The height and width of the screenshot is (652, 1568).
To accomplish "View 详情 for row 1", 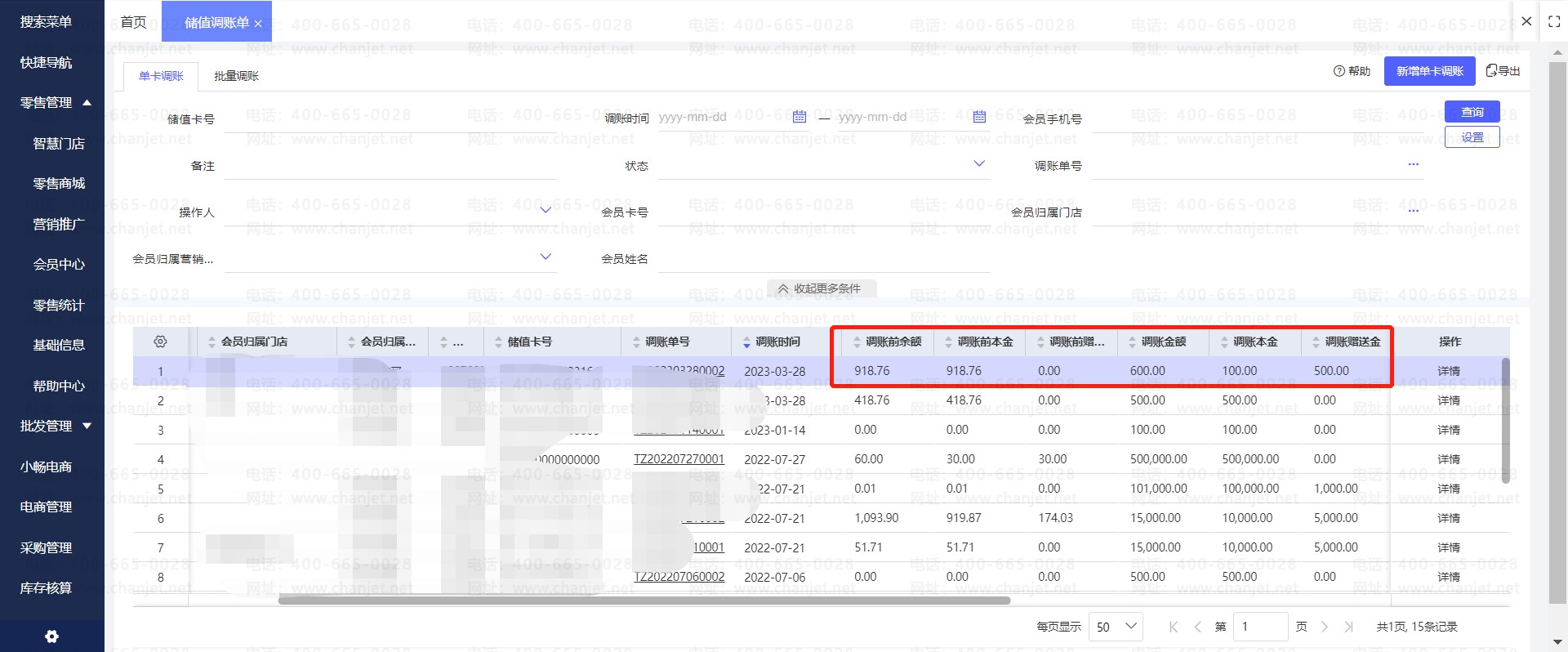I will coord(1449,371).
